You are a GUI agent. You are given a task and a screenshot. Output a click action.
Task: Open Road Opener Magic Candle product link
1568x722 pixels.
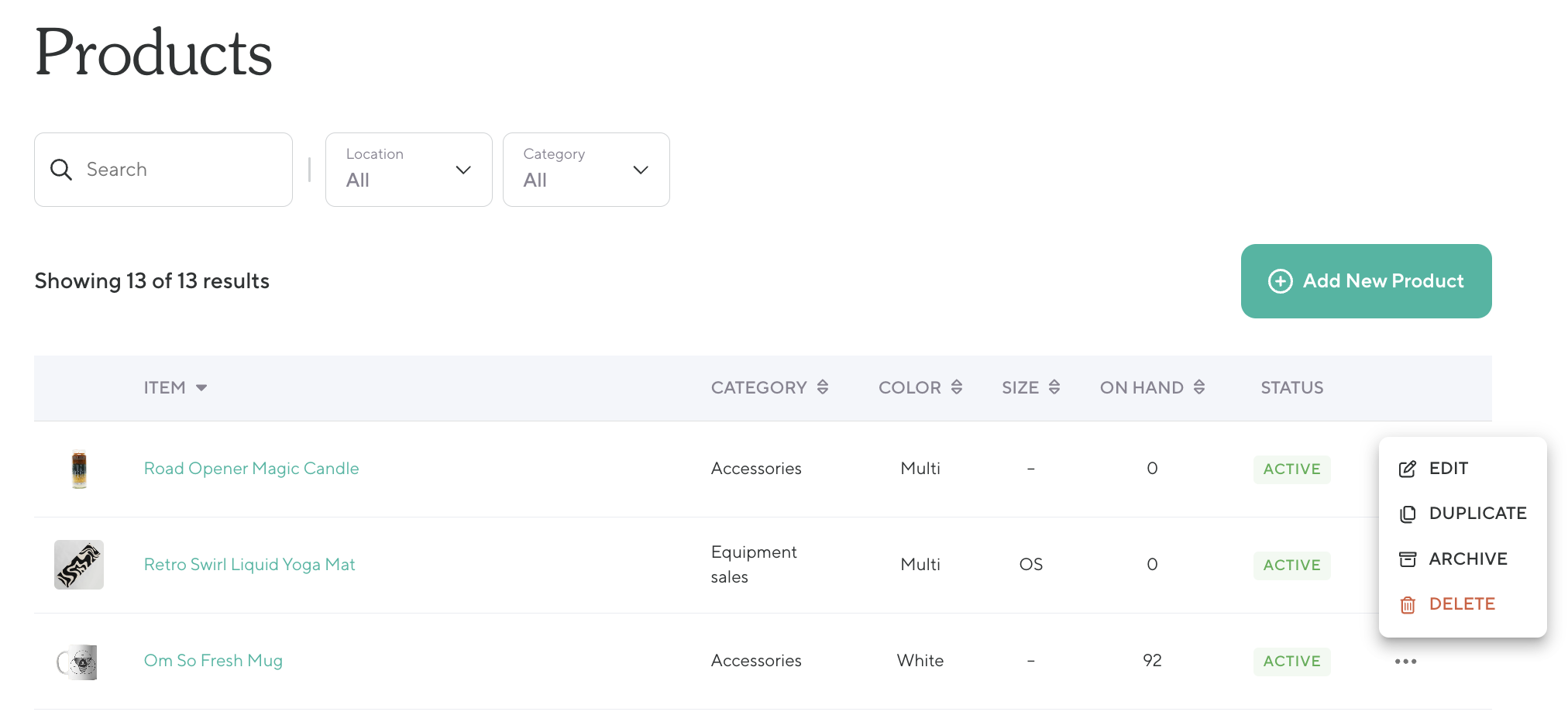[x=251, y=469]
